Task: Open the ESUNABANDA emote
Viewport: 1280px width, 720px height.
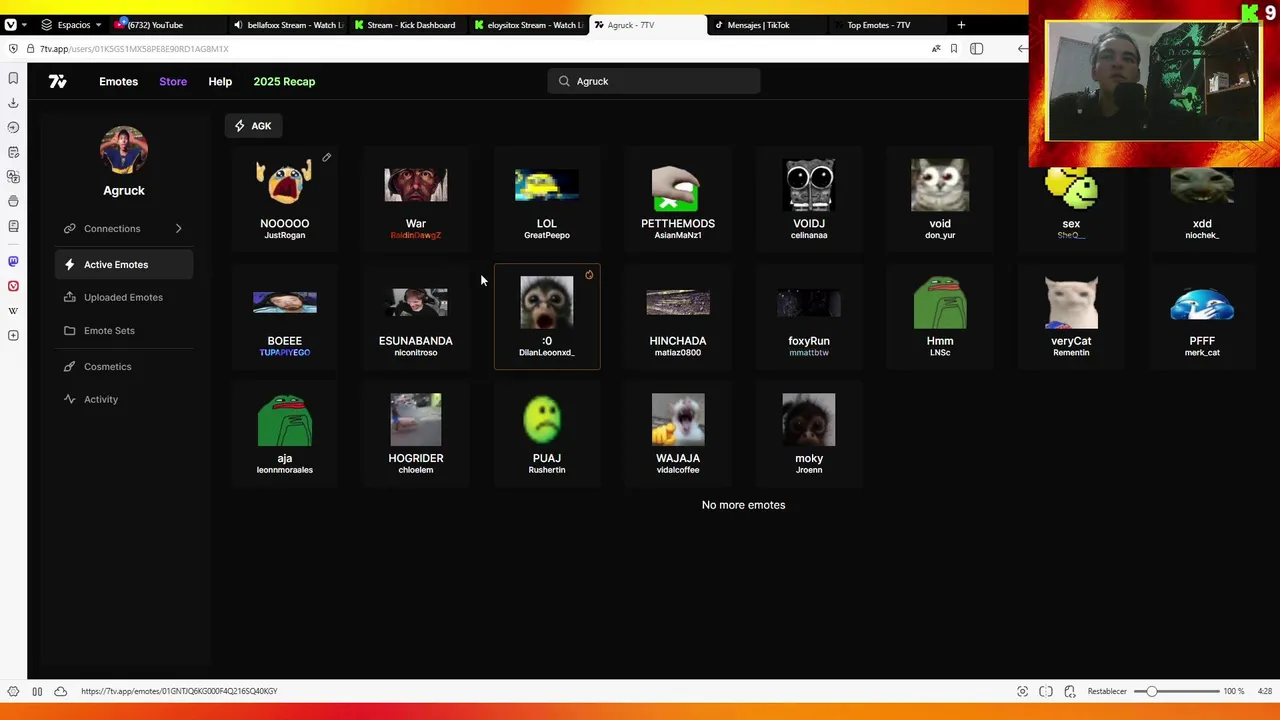Action: point(416,317)
